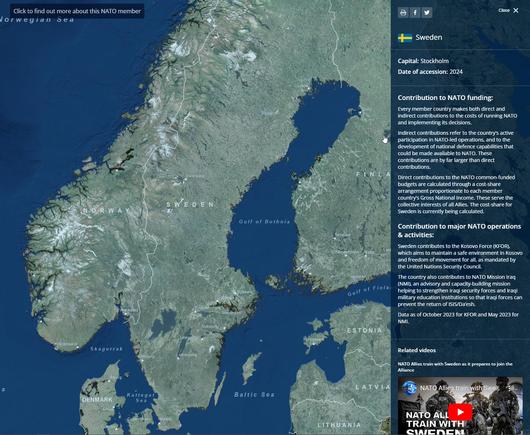Click paragraph about NATO Mission Iraq
The height and width of the screenshot is (435, 530).
[460, 290]
